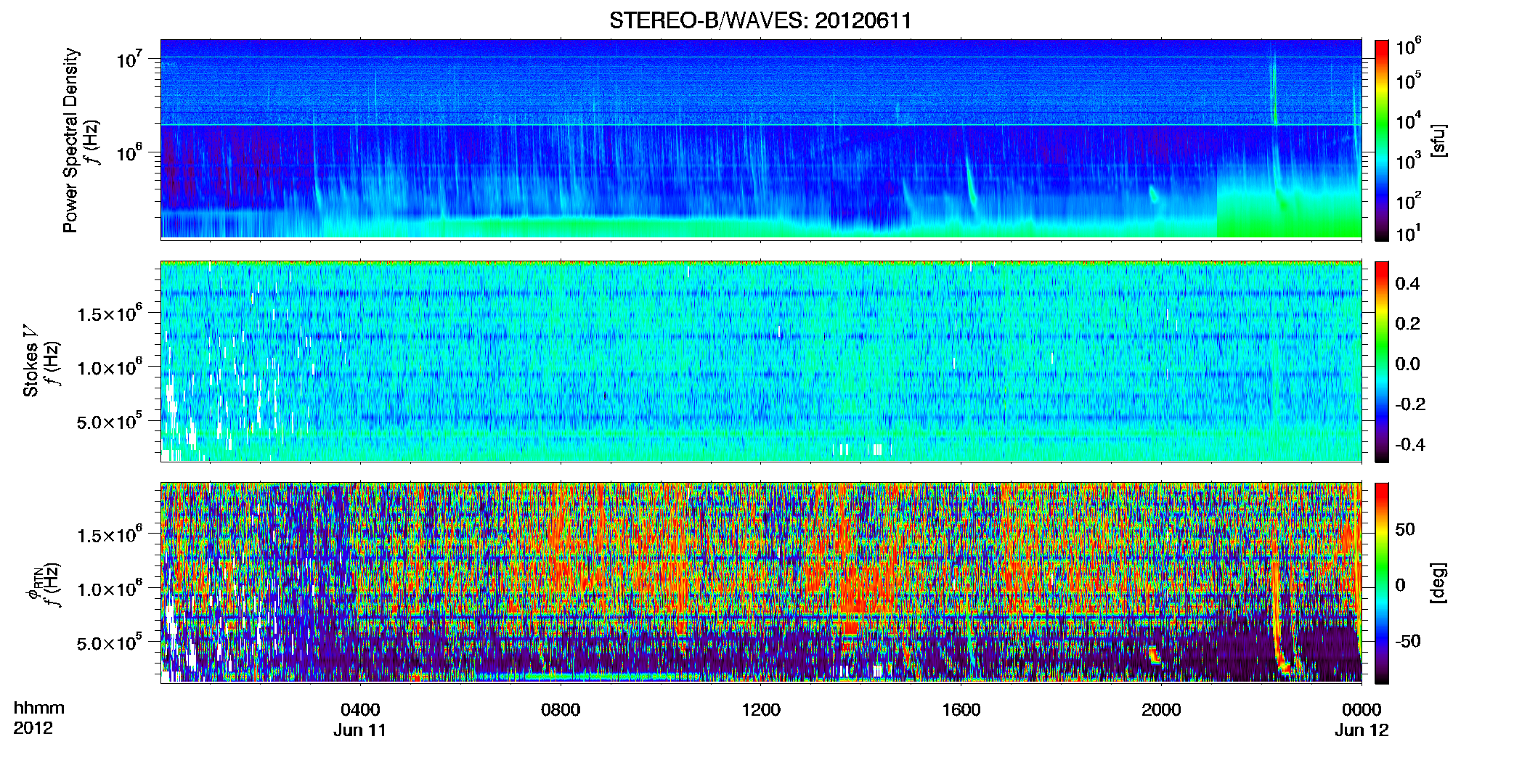Screen dimensions: 1522x784
Task: Click the [deg] colorbar unit label
Action: coord(1438,583)
